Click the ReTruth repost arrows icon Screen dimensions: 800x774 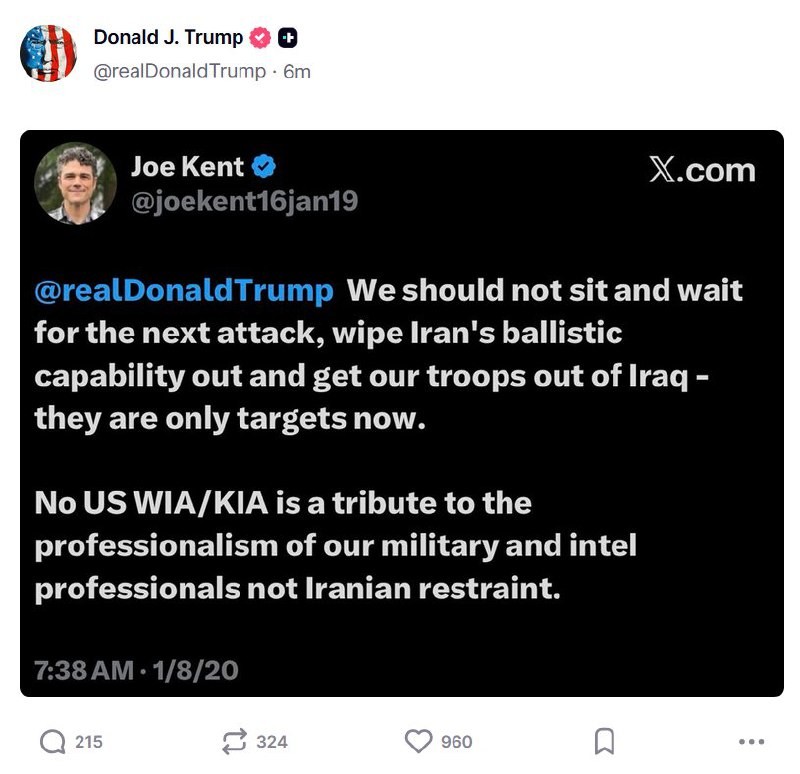pos(236,741)
